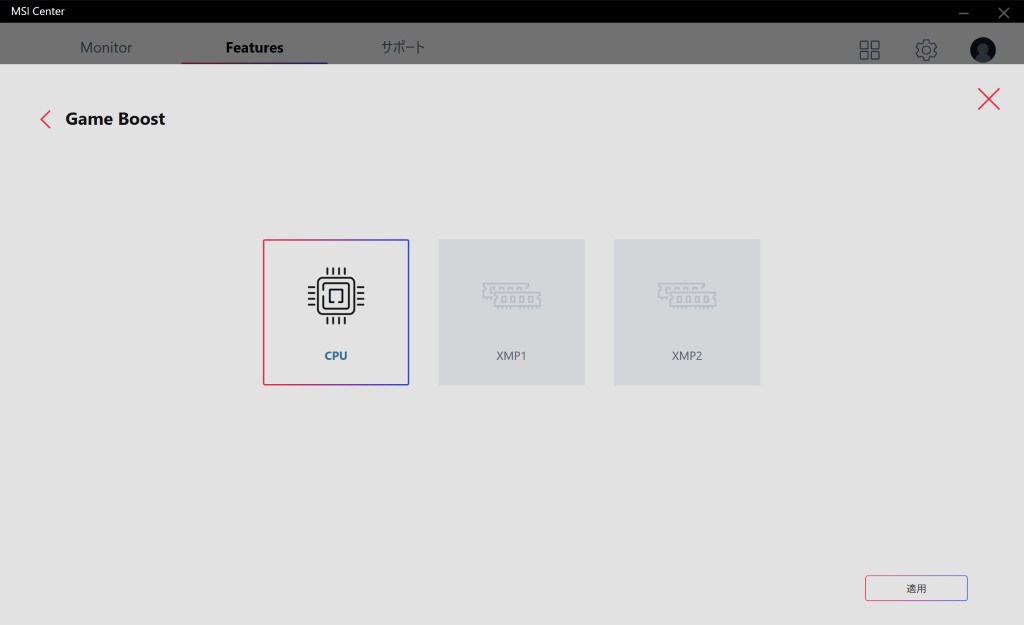
Task: Click the Game Boost heading text
Action: pos(115,119)
